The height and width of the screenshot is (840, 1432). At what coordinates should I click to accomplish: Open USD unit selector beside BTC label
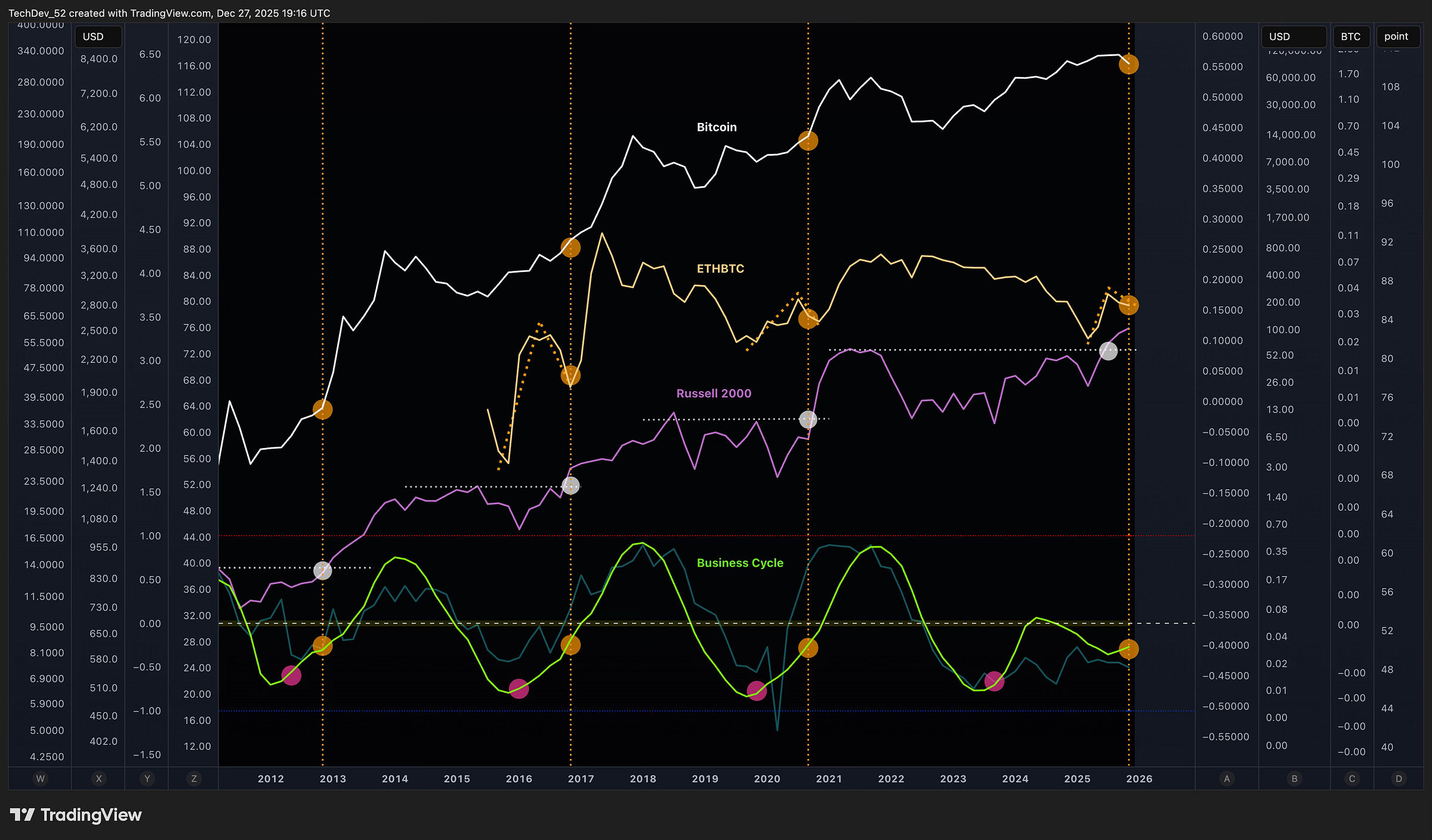(x=1293, y=36)
